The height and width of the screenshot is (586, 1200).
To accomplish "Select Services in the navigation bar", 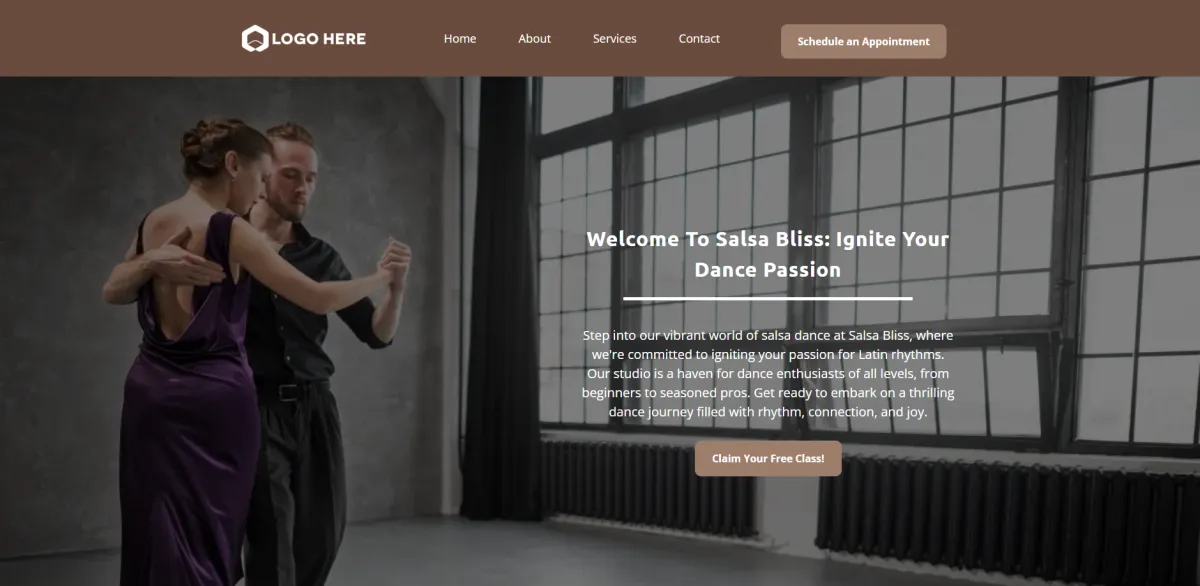I will coord(614,39).
